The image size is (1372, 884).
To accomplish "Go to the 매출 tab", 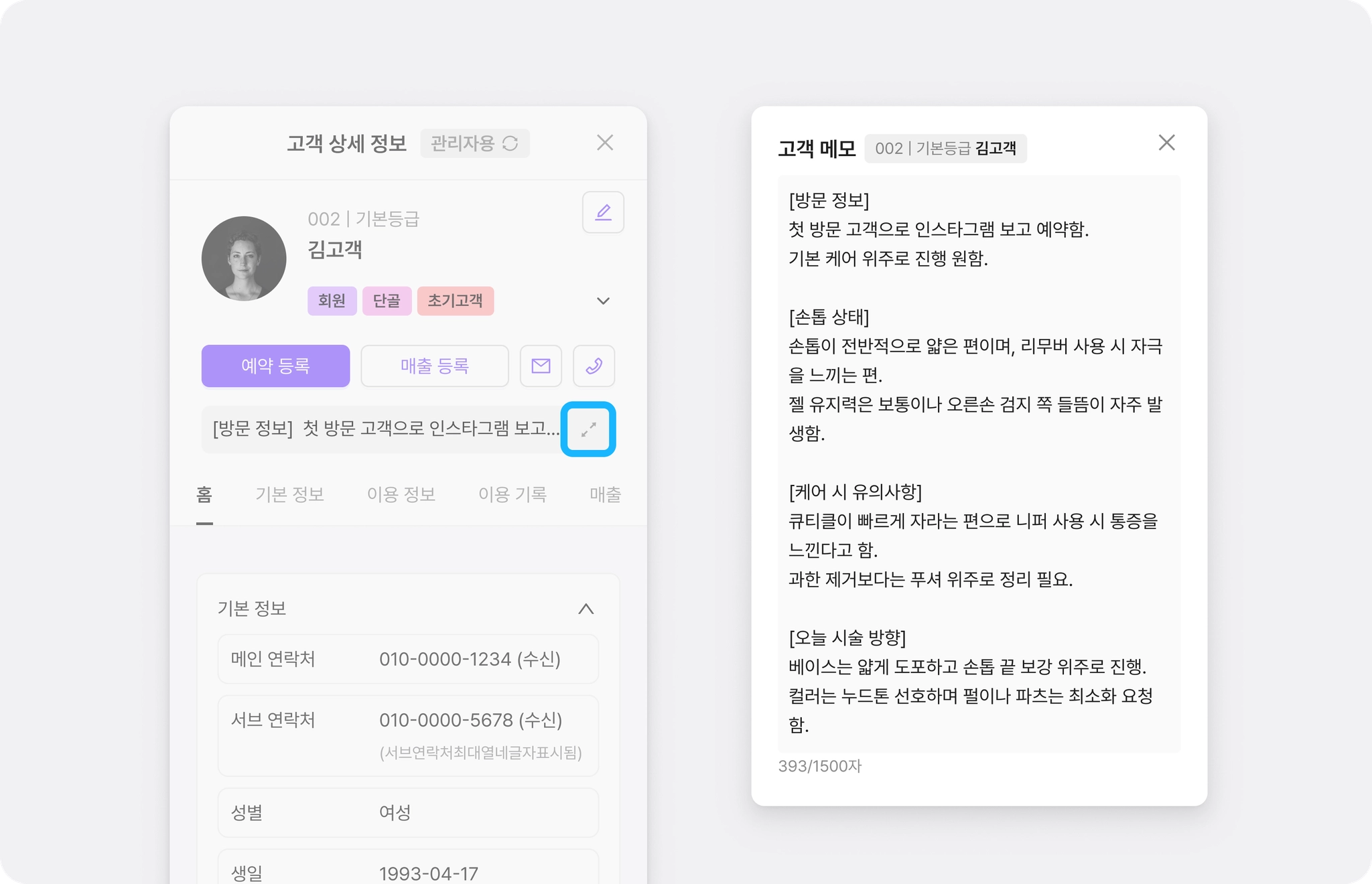I will click(605, 494).
